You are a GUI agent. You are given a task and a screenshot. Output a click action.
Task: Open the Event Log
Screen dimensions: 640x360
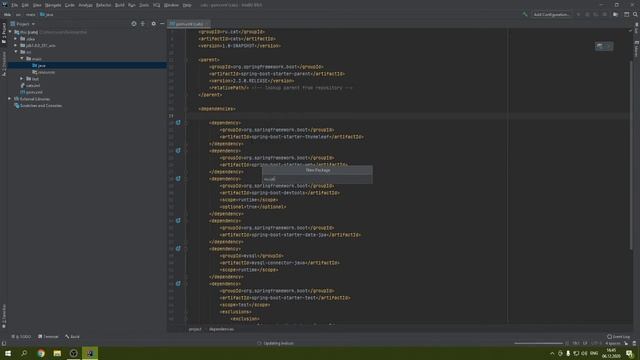click(x=619, y=337)
